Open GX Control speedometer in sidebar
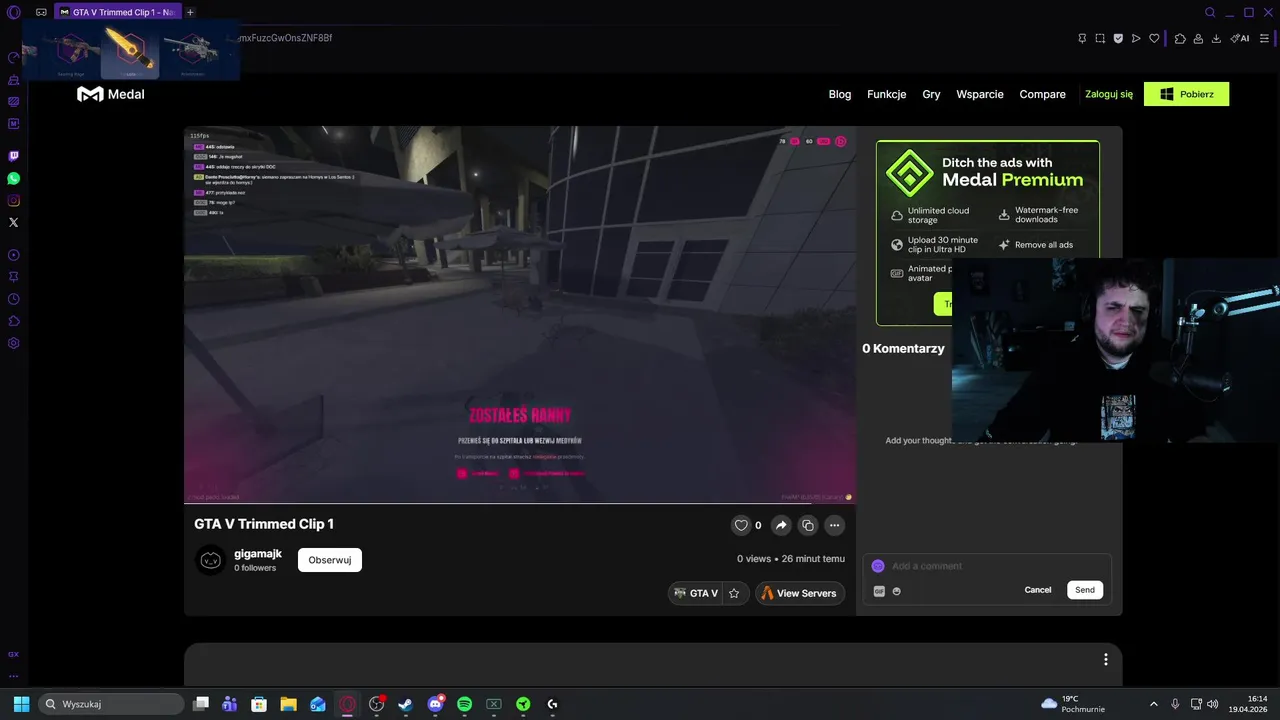The width and height of the screenshot is (1280, 720). coord(14,58)
